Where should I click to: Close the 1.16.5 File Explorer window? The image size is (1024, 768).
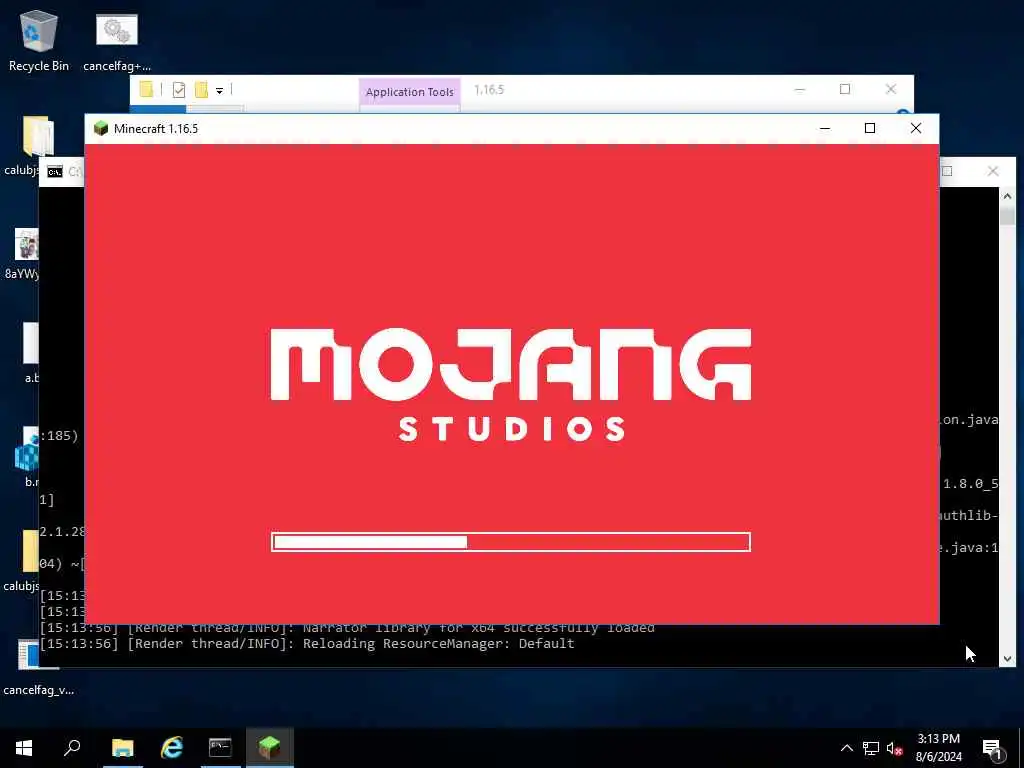pyautogui.click(x=891, y=89)
